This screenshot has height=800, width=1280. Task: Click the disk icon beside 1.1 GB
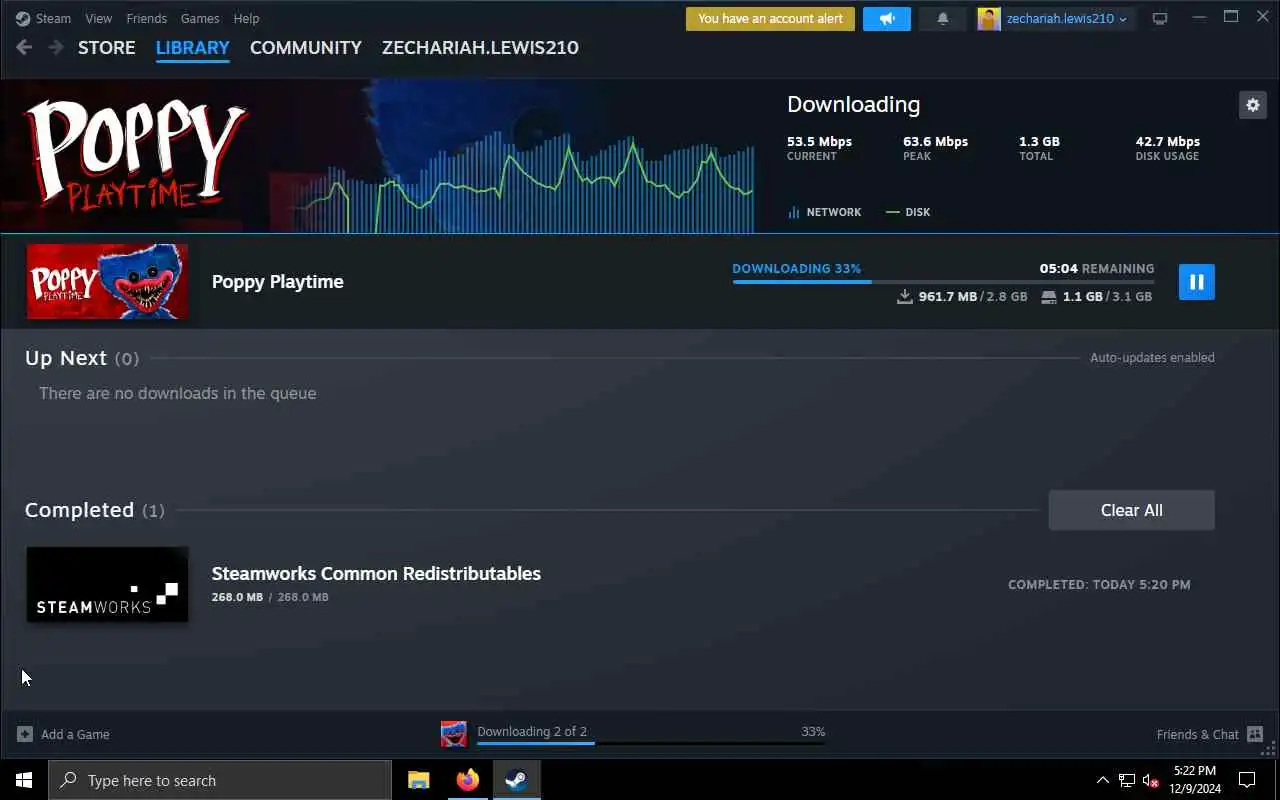pyautogui.click(x=1049, y=297)
